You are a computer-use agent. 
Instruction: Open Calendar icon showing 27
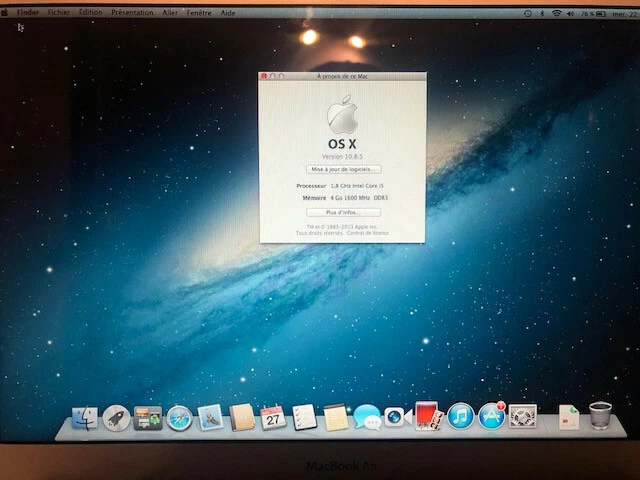click(273, 417)
